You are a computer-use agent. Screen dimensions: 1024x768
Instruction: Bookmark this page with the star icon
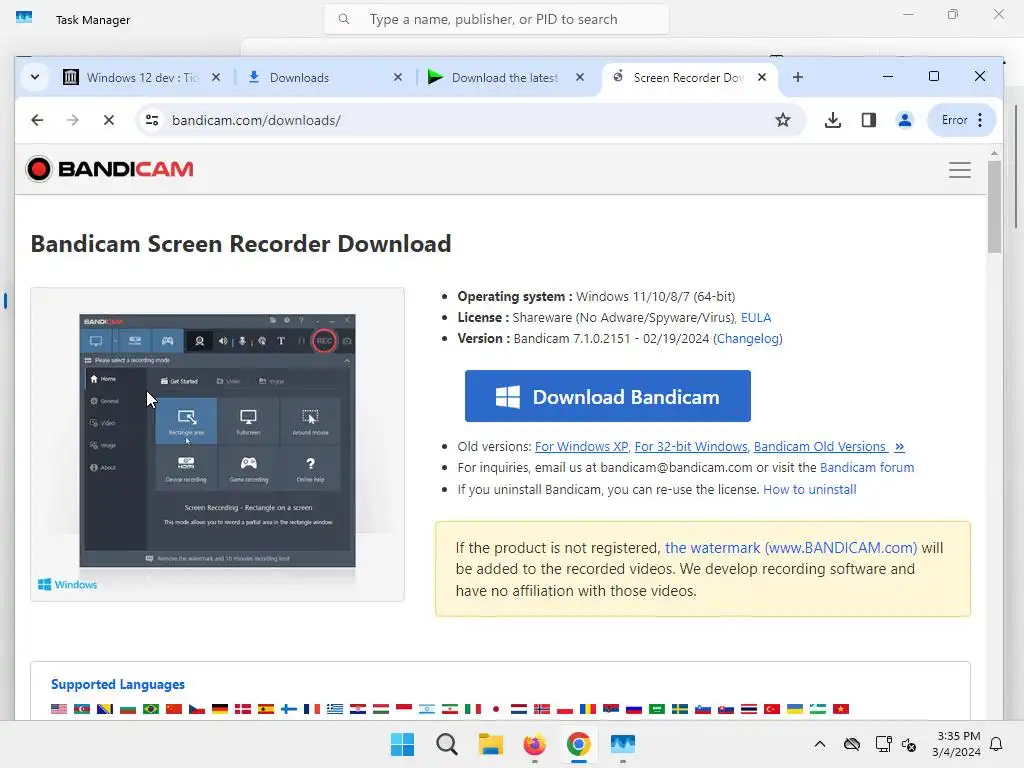[x=782, y=120]
